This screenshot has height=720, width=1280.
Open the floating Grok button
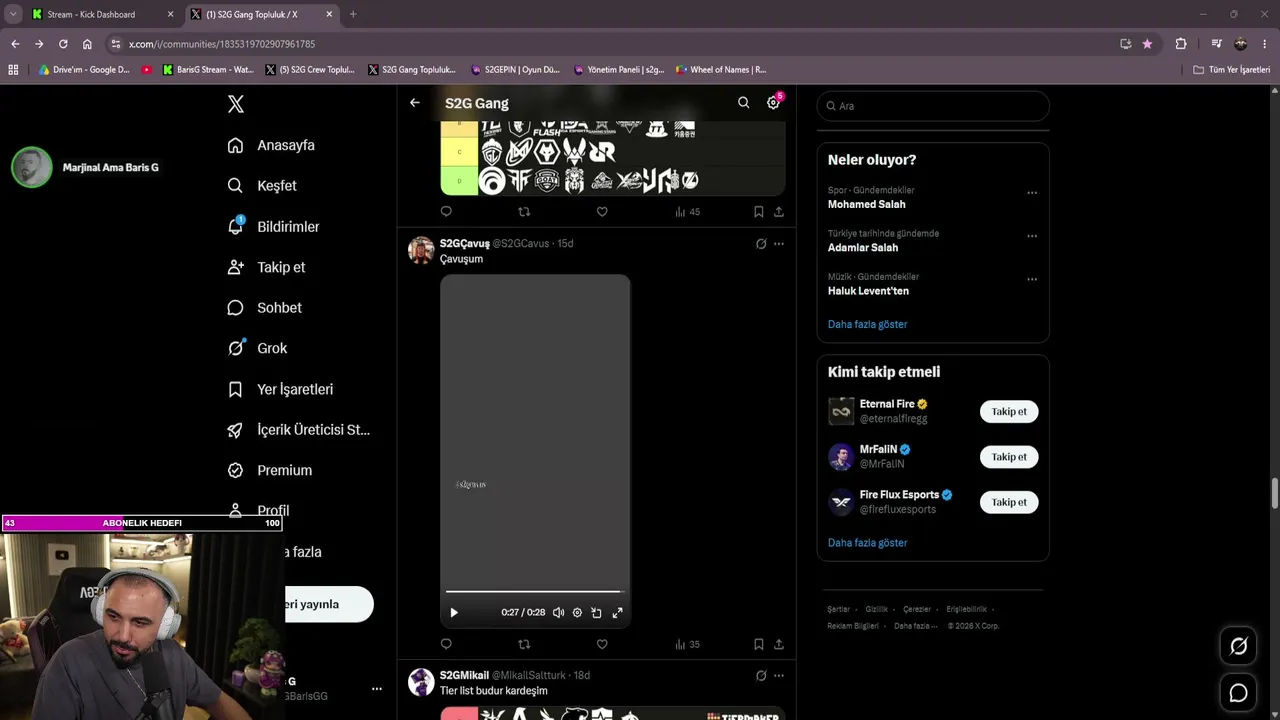[1238, 646]
